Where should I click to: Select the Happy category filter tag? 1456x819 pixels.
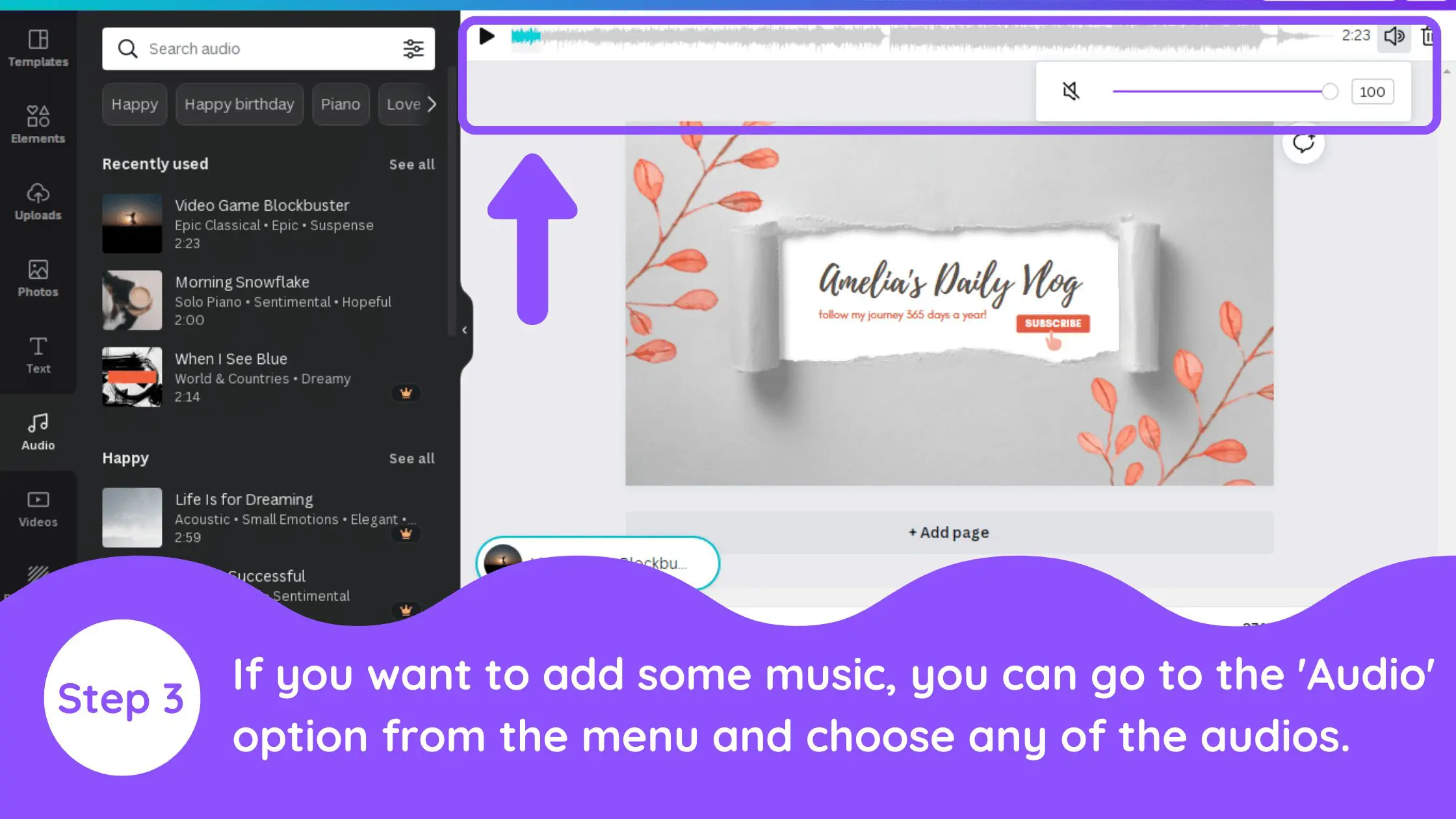coord(134,104)
